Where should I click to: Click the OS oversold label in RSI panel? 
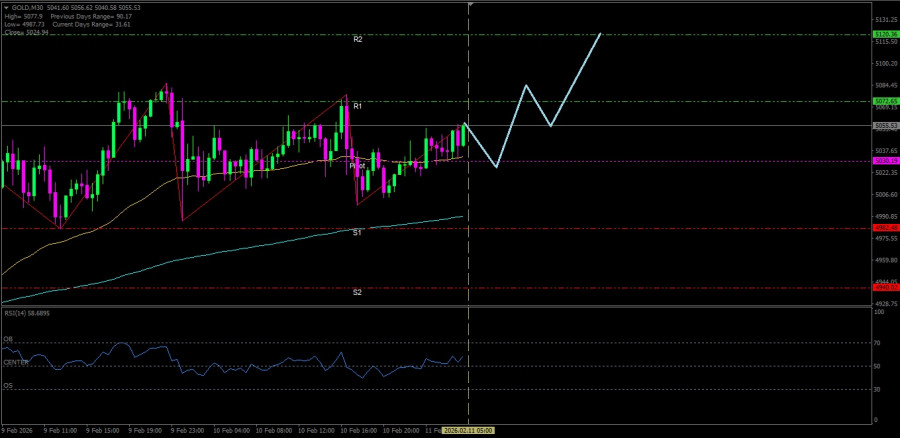tap(8, 386)
